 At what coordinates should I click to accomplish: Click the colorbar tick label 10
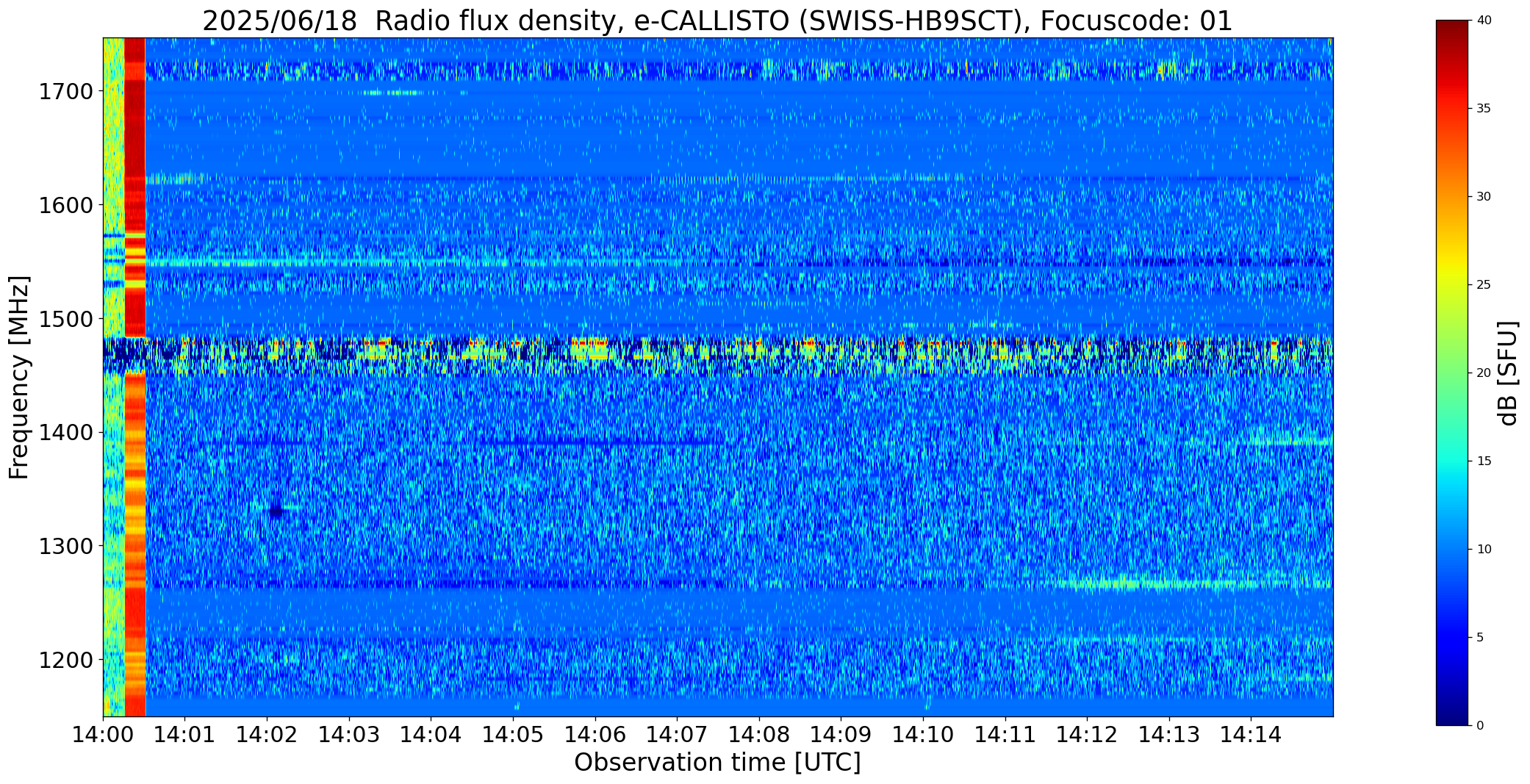[1484, 550]
